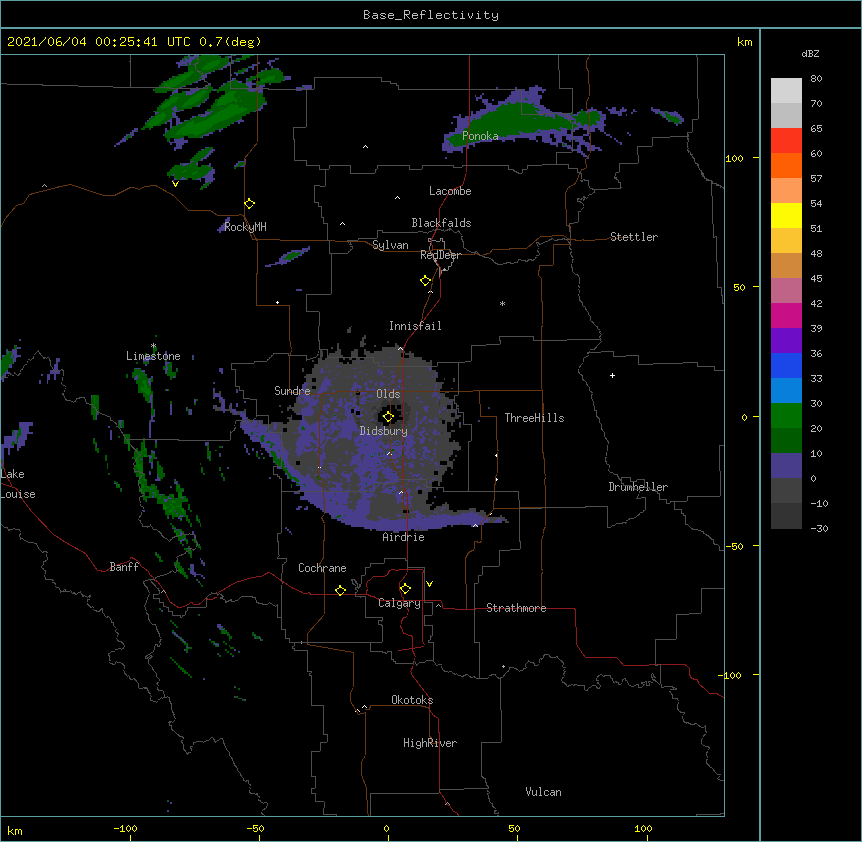Click the yellow diamond marker south of RedDeer

coord(426,281)
